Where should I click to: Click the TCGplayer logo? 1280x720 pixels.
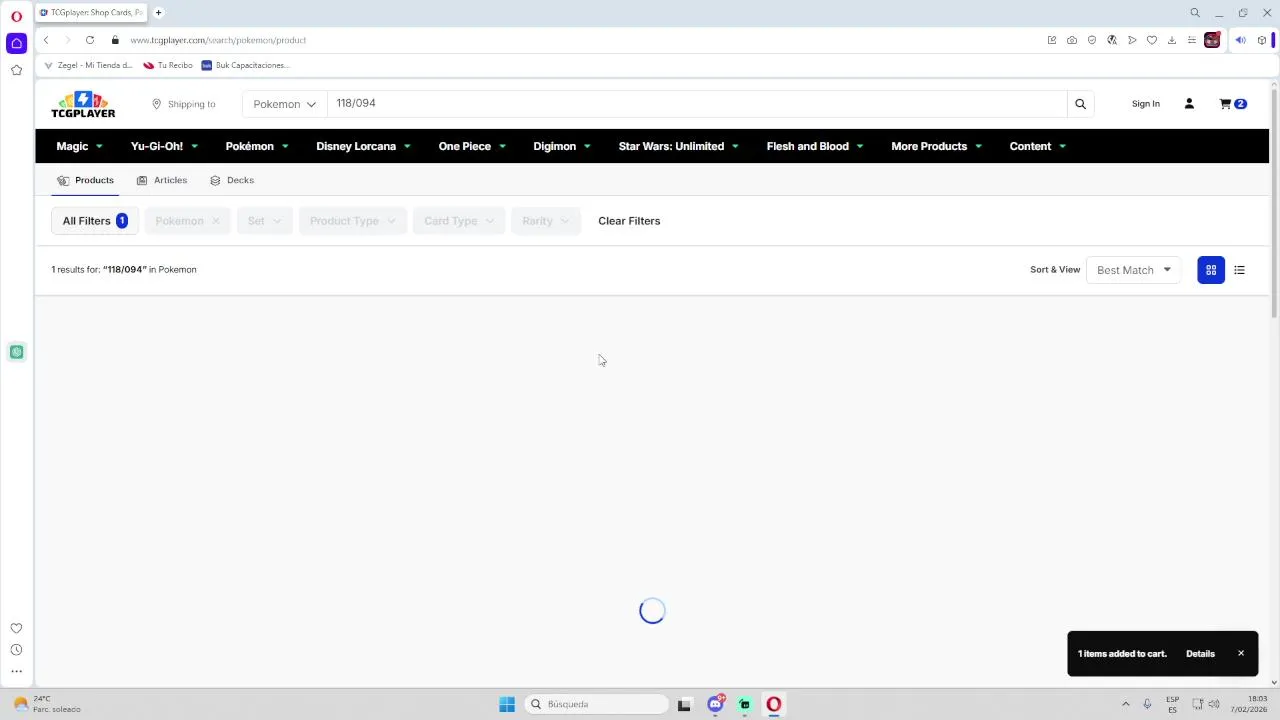83,104
